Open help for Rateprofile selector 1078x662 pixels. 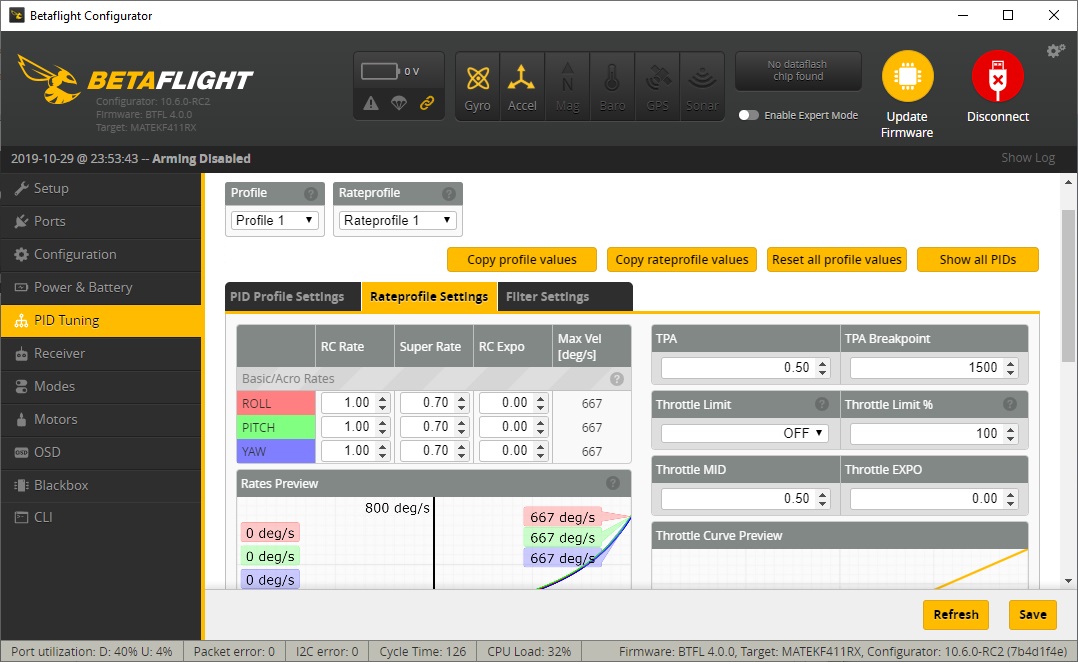(449, 194)
